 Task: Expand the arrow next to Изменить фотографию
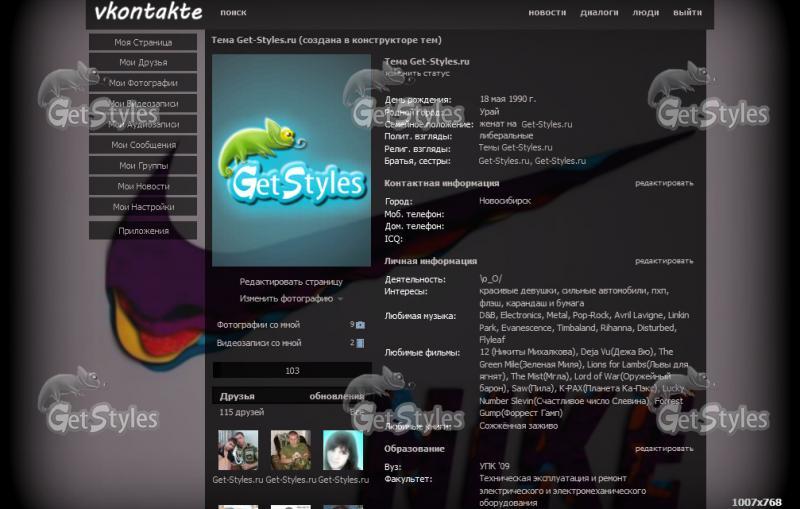point(340,299)
